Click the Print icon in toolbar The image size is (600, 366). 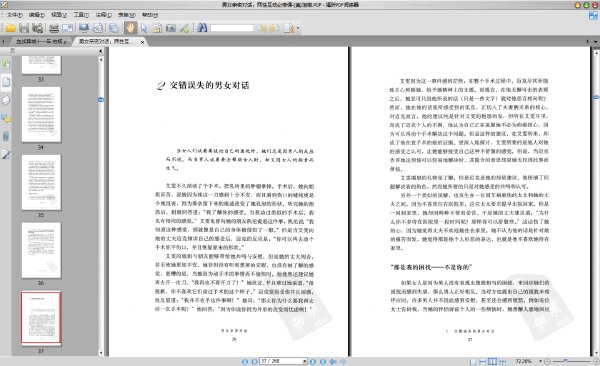point(54,28)
